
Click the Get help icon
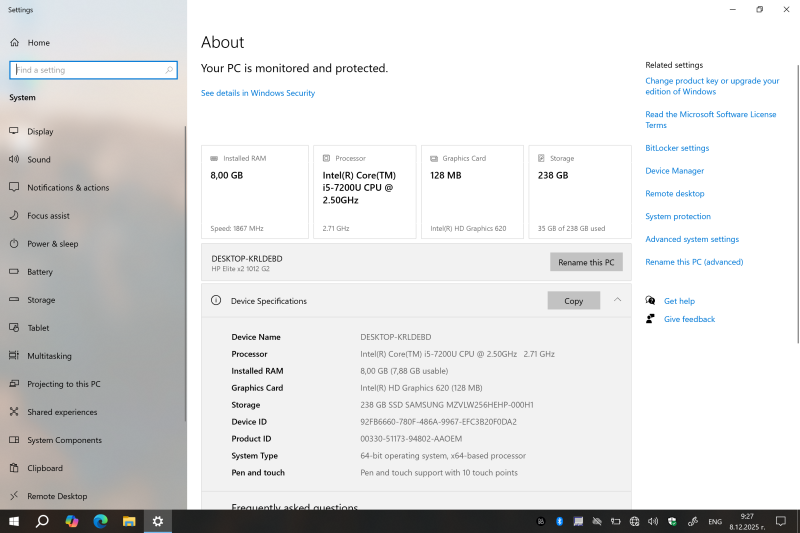pos(651,301)
